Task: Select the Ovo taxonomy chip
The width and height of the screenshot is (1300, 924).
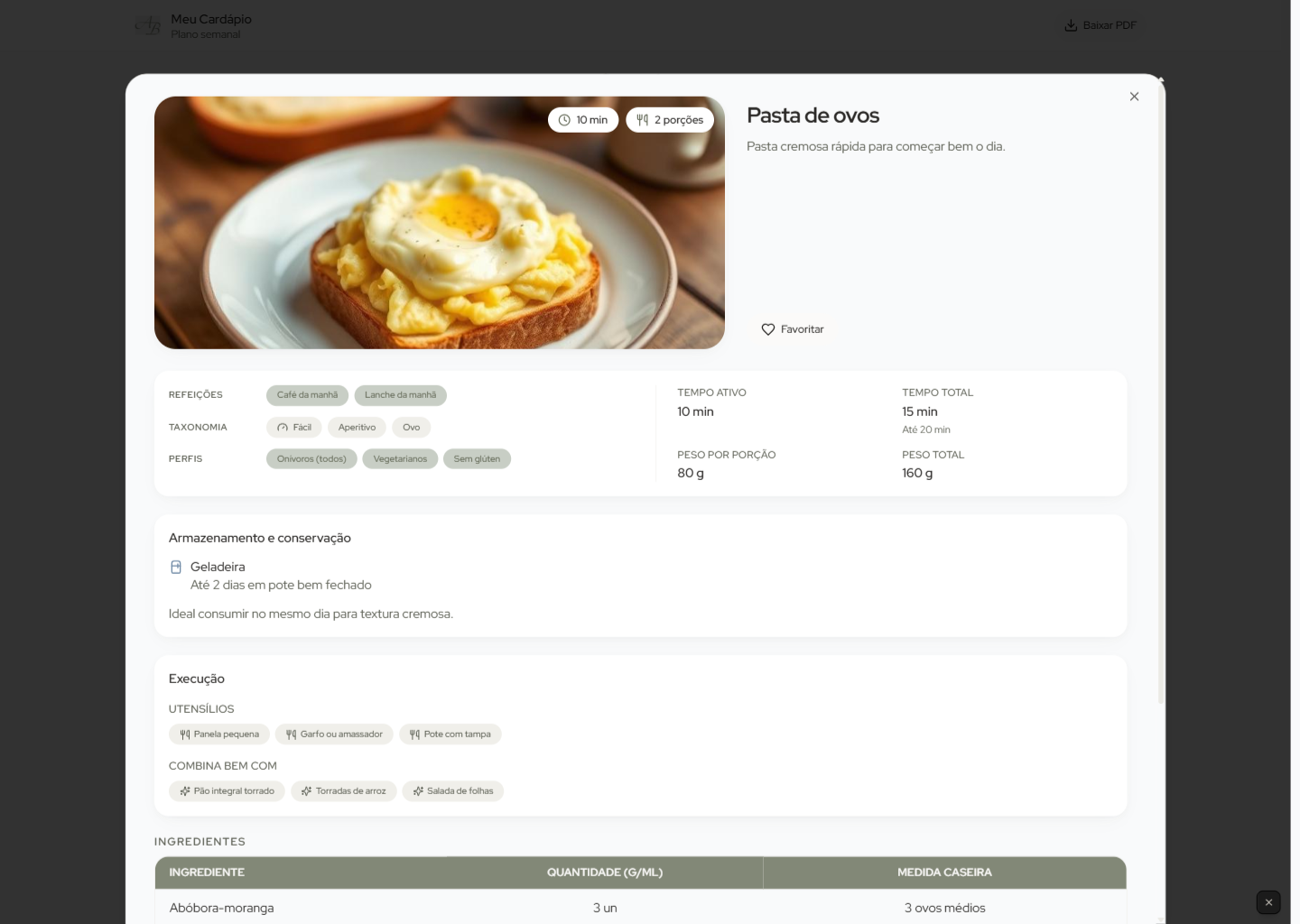Action: [x=412, y=428]
